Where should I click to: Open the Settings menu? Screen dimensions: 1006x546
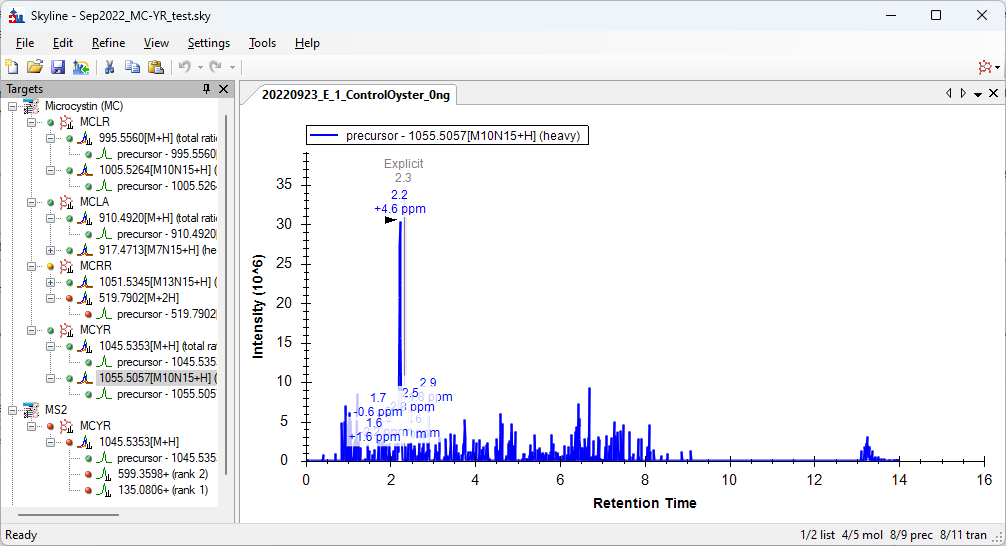pyautogui.click(x=208, y=43)
